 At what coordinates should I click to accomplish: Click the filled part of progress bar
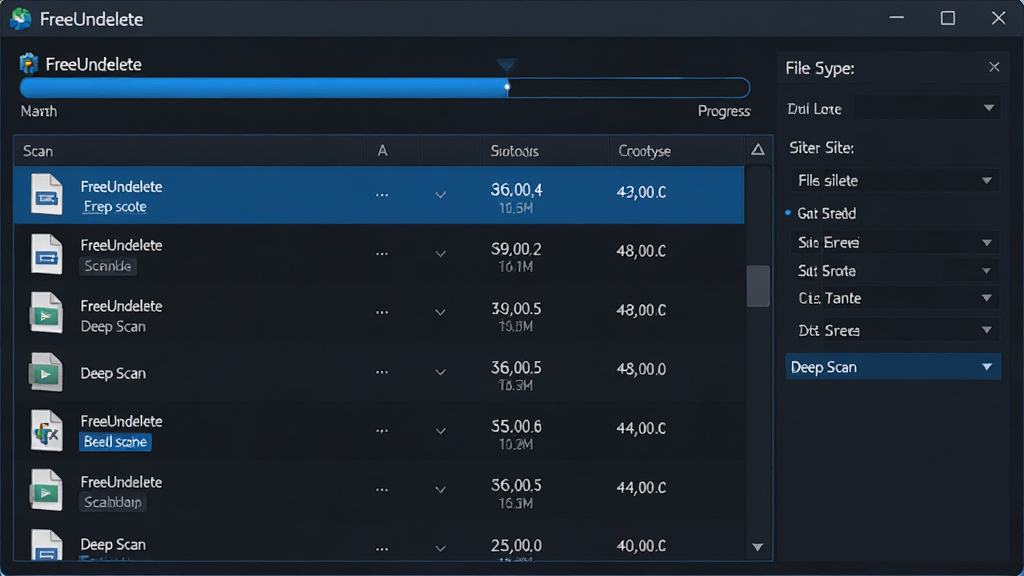coord(263,88)
